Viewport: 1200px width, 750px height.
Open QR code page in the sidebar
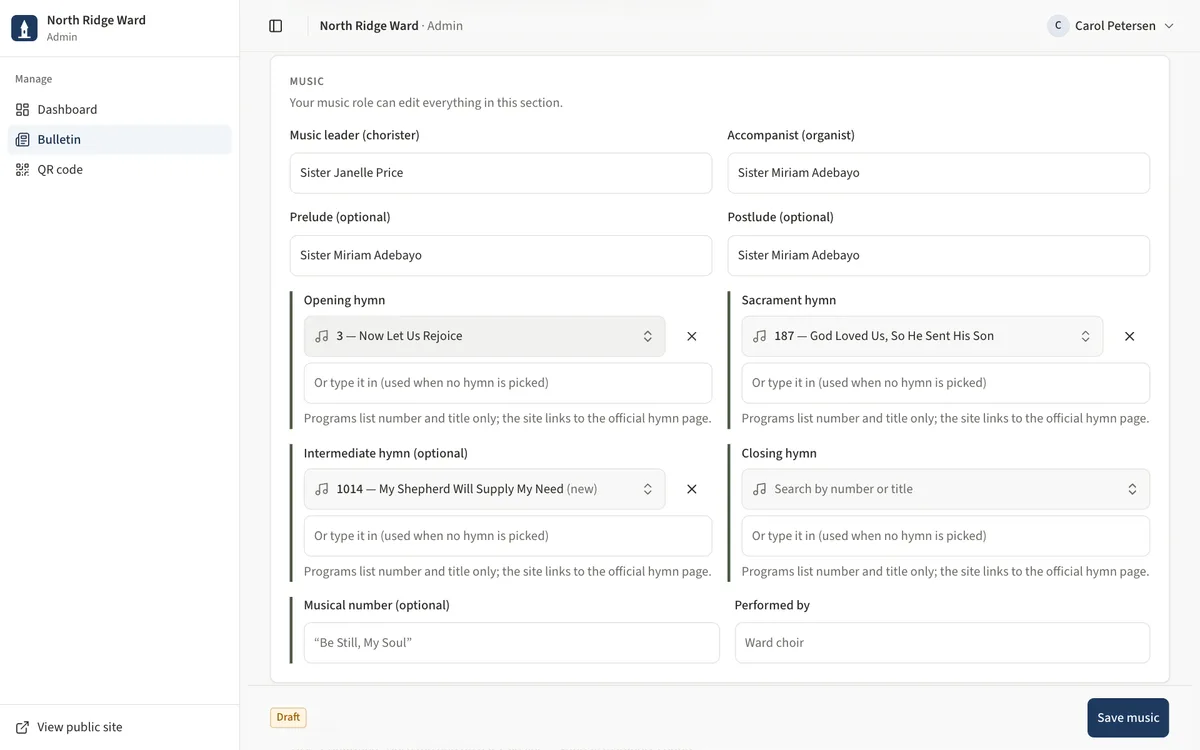(x=120, y=170)
